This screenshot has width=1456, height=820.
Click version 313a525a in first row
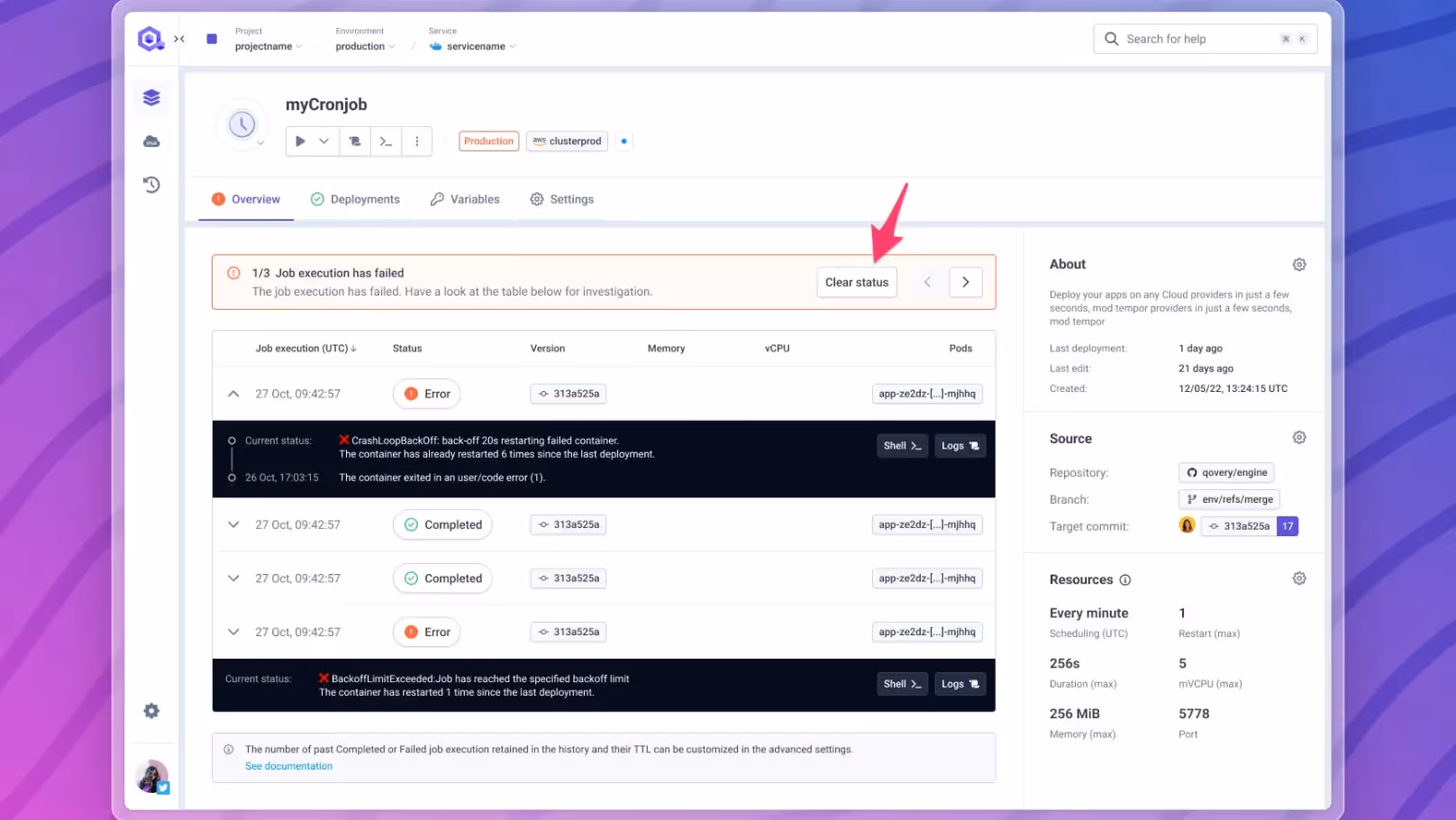(x=569, y=394)
